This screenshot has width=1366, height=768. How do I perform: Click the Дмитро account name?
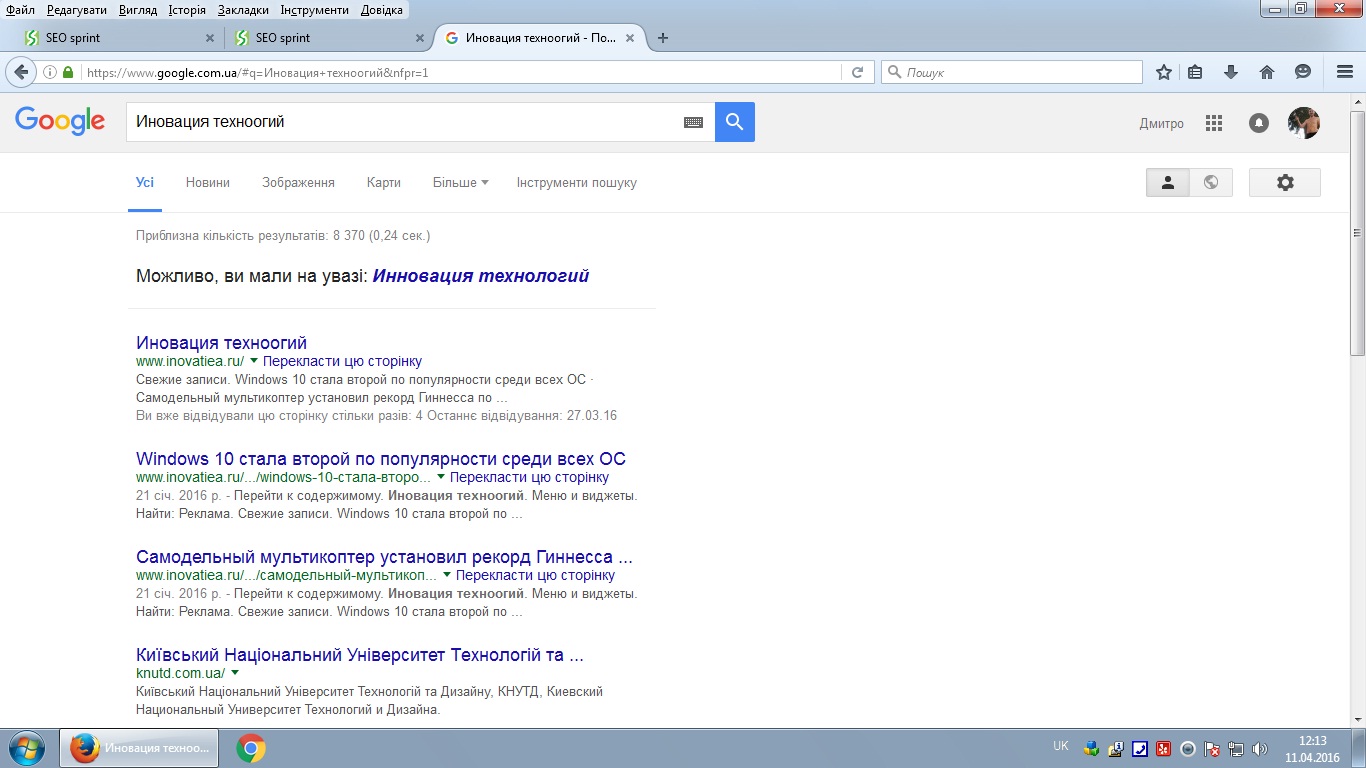(x=1161, y=123)
